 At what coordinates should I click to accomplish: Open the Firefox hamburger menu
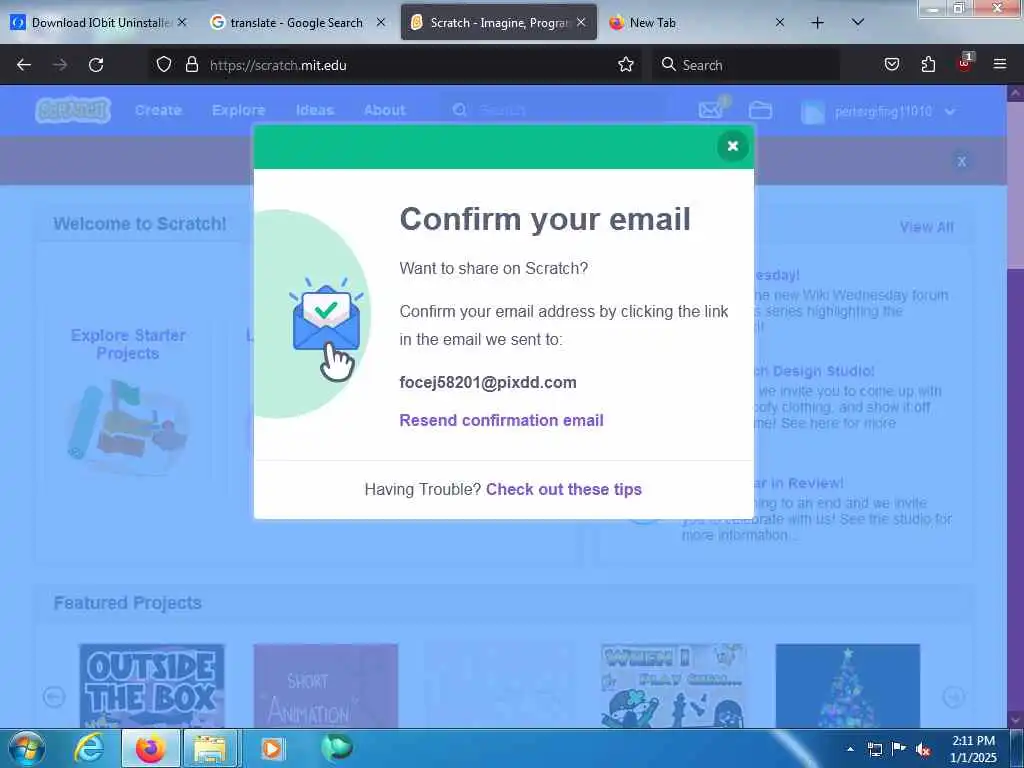click(x=1000, y=64)
